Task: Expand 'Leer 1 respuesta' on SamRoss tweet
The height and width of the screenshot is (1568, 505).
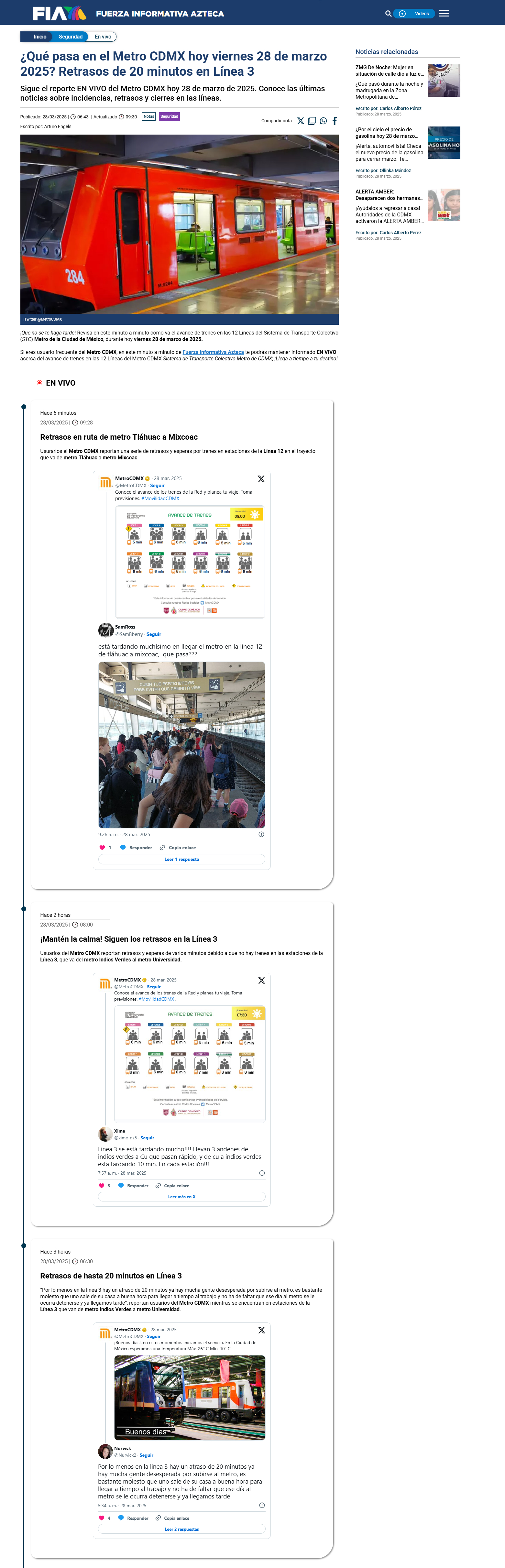Action: pyautogui.click(x=181, y=860)
